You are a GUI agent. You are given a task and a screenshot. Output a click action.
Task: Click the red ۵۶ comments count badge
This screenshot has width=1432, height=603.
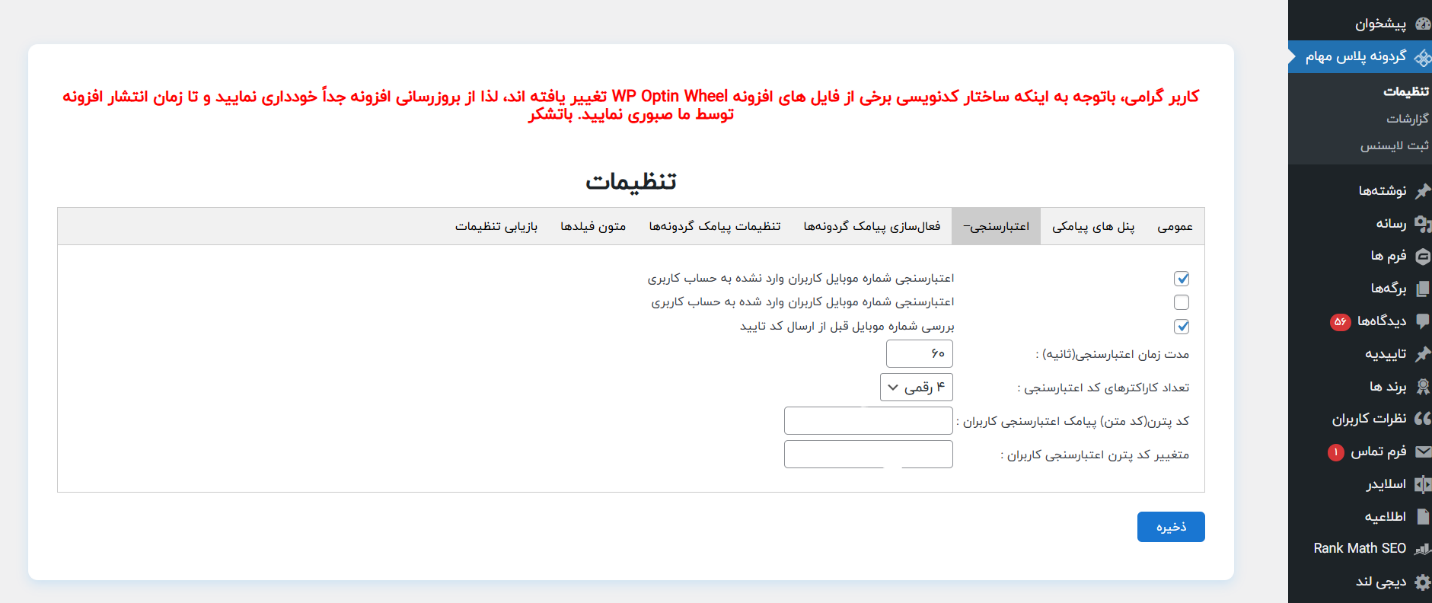click(1340, 322)
